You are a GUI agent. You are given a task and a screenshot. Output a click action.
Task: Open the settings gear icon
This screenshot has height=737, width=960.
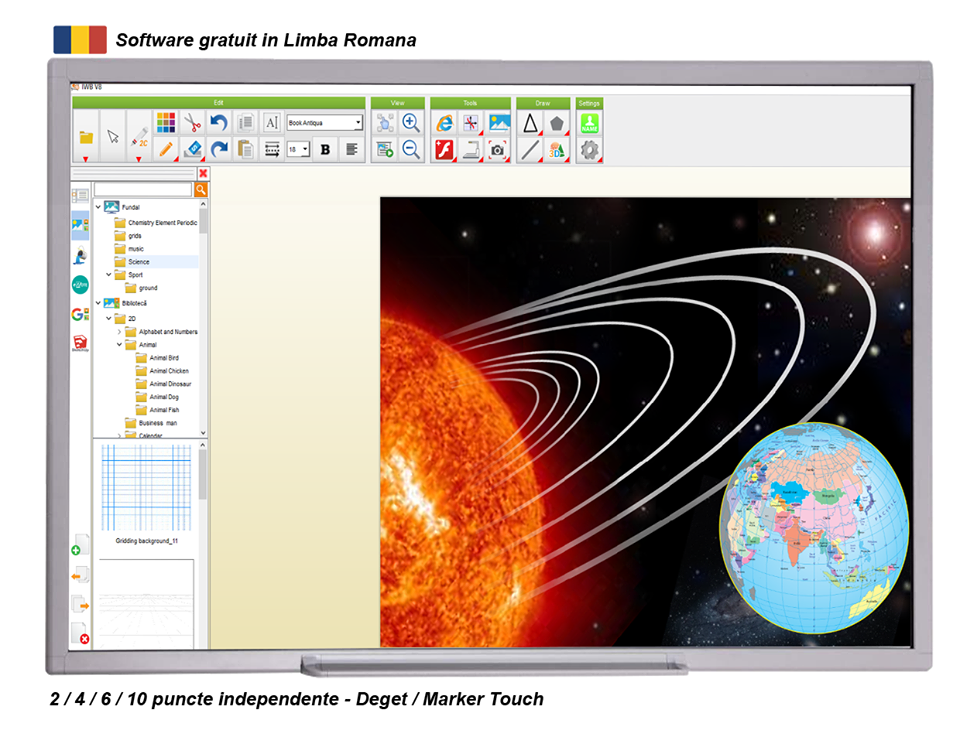click(x=589, y=150)
